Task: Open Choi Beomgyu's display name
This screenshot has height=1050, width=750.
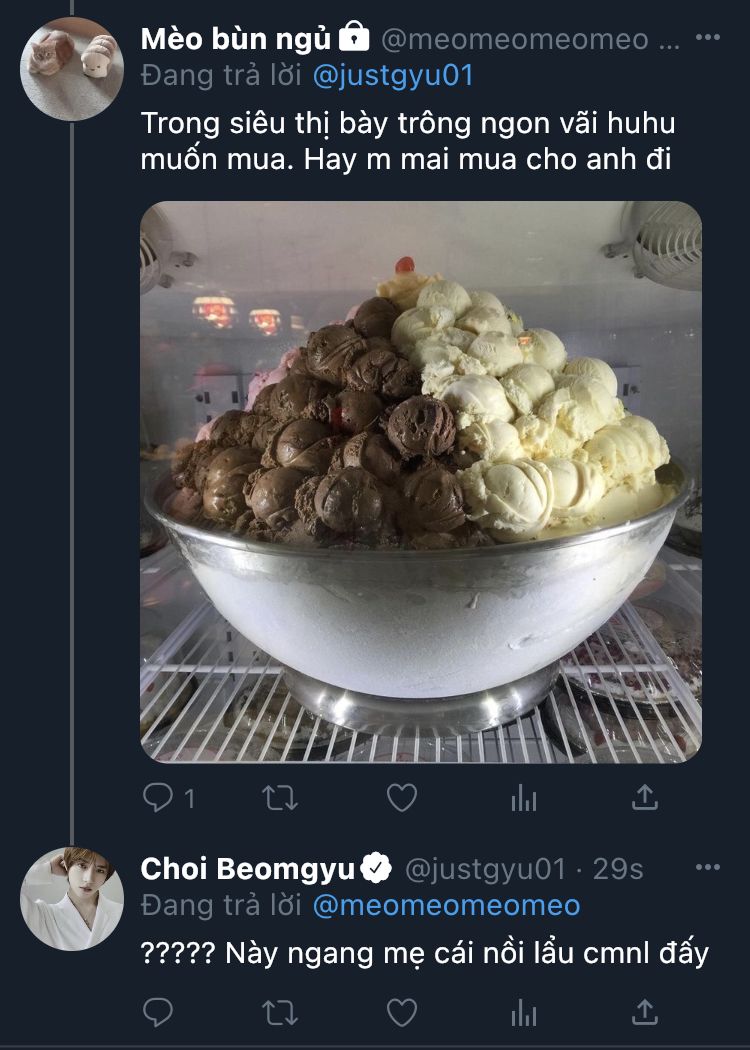Action: (248, 869)
